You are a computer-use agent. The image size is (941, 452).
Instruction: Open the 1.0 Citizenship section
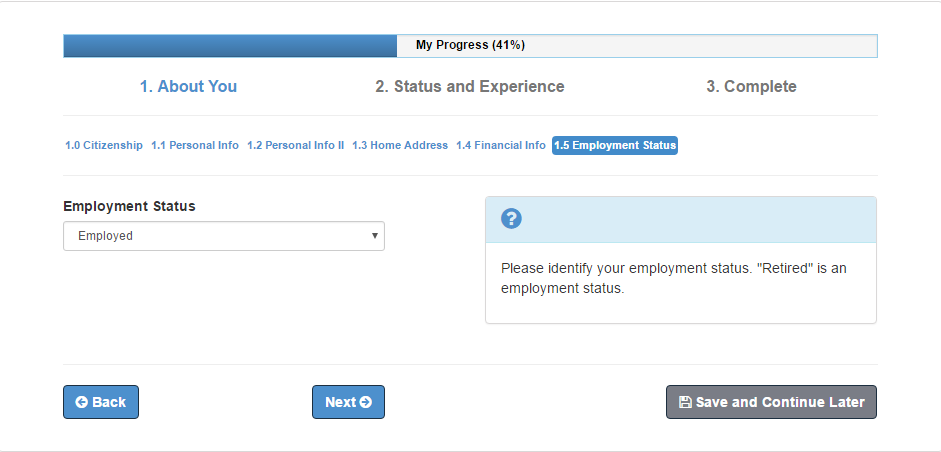point(104,145)
